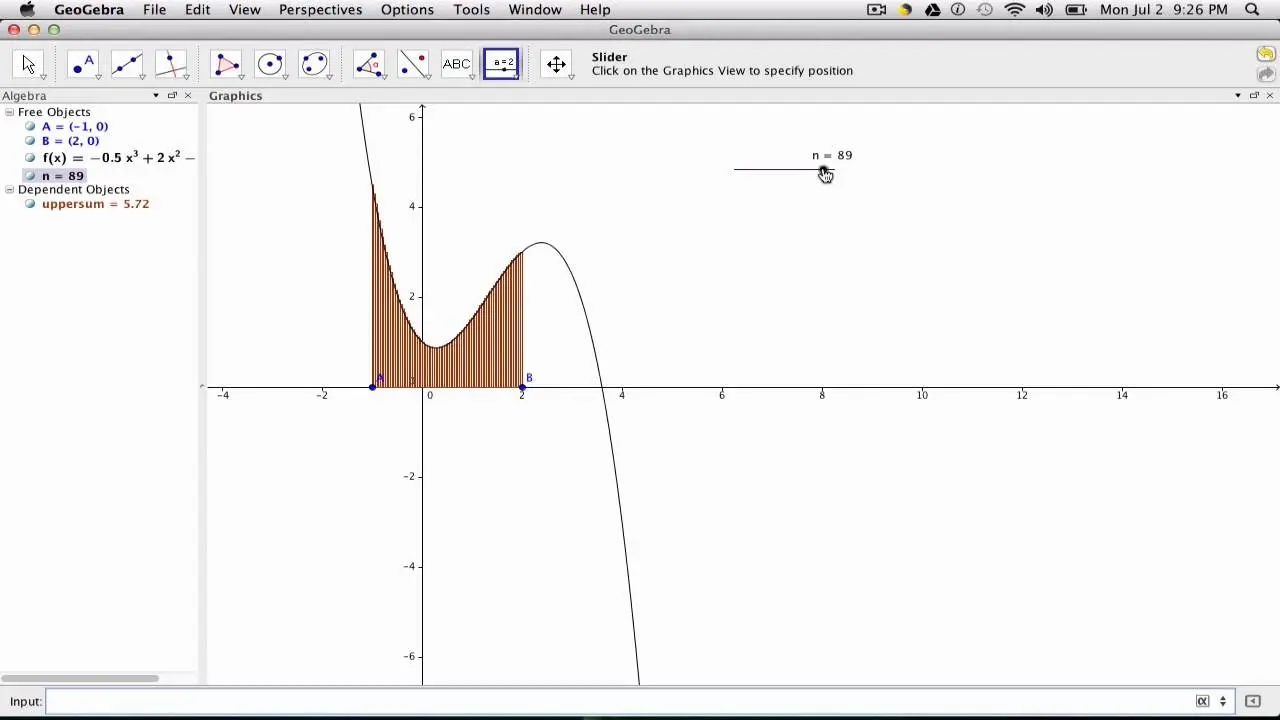Close the Graphics panel
The width and height of the screenshot is (1280, 720).
coord(1270,95)
